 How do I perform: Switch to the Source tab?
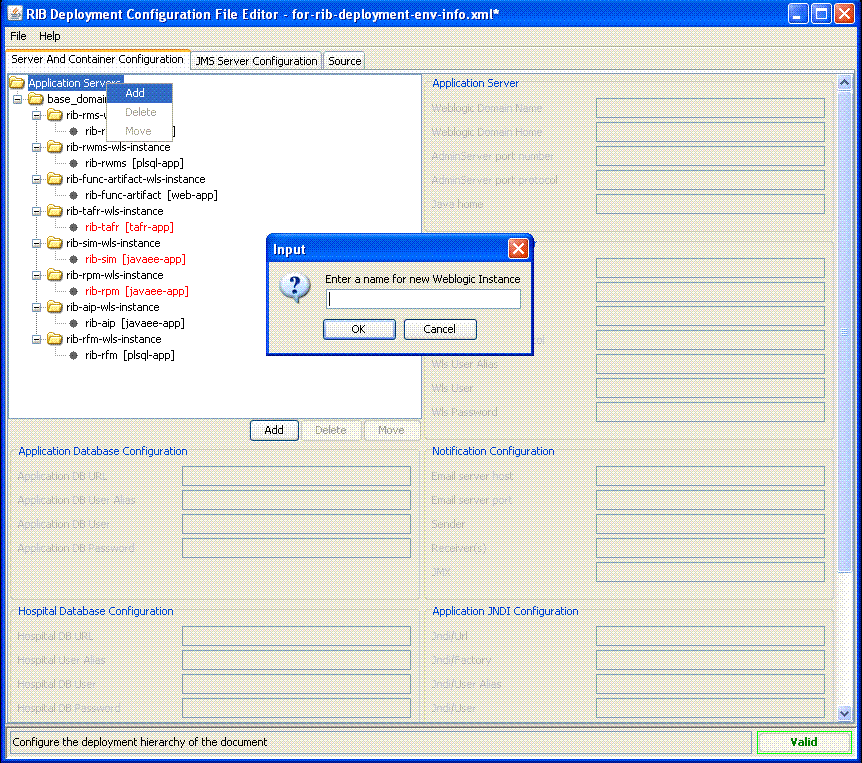[x=345, y=61]
